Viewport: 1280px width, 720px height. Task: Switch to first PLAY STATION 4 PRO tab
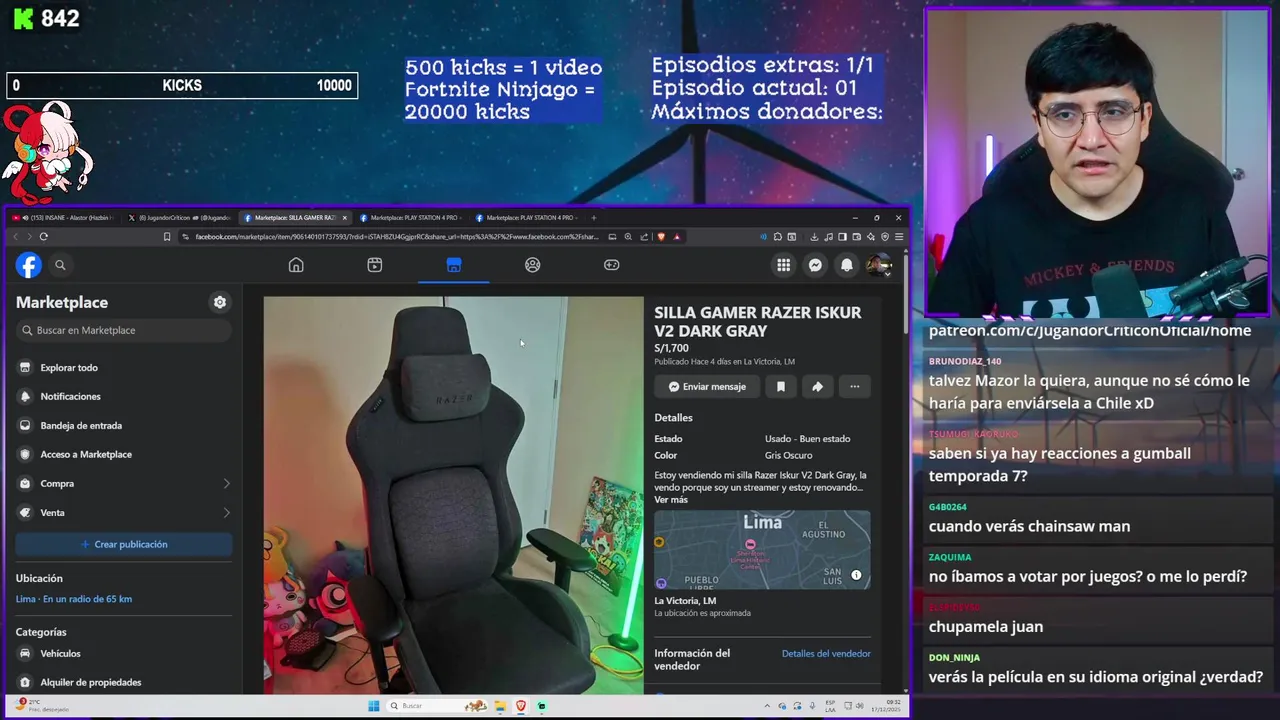click(412, 218)
